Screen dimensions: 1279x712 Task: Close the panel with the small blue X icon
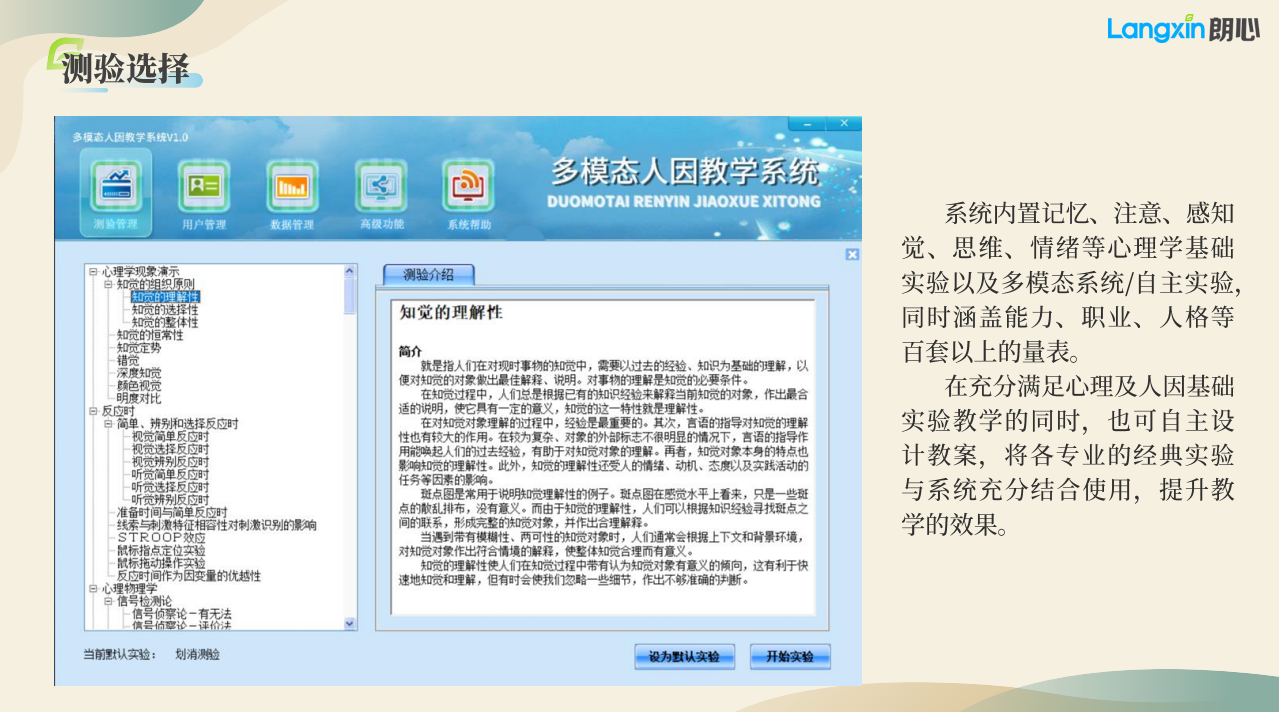(852, 255)
